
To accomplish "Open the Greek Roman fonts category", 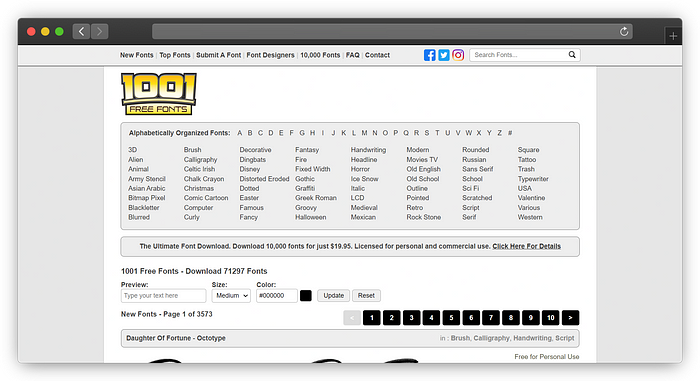I will 316,197.
